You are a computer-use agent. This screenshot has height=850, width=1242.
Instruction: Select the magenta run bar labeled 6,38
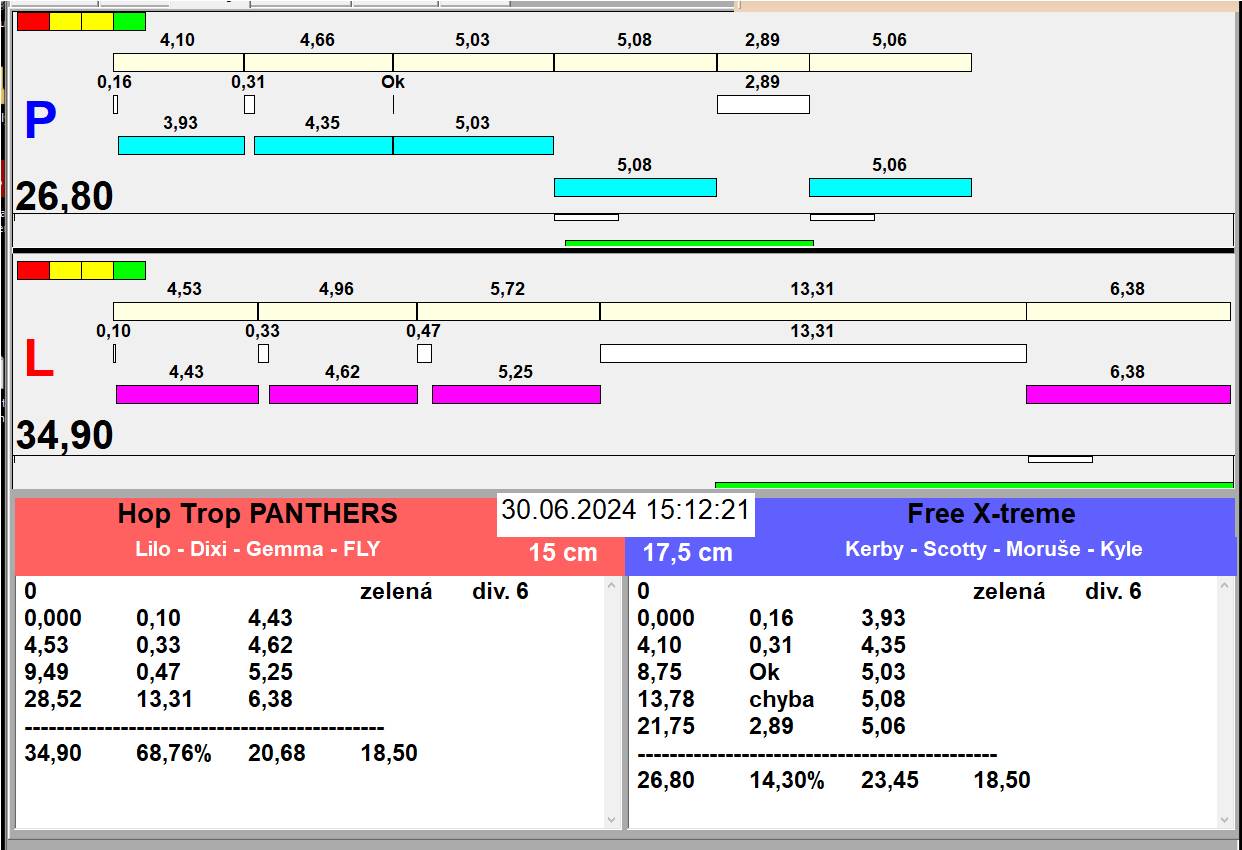[1128, 394]
